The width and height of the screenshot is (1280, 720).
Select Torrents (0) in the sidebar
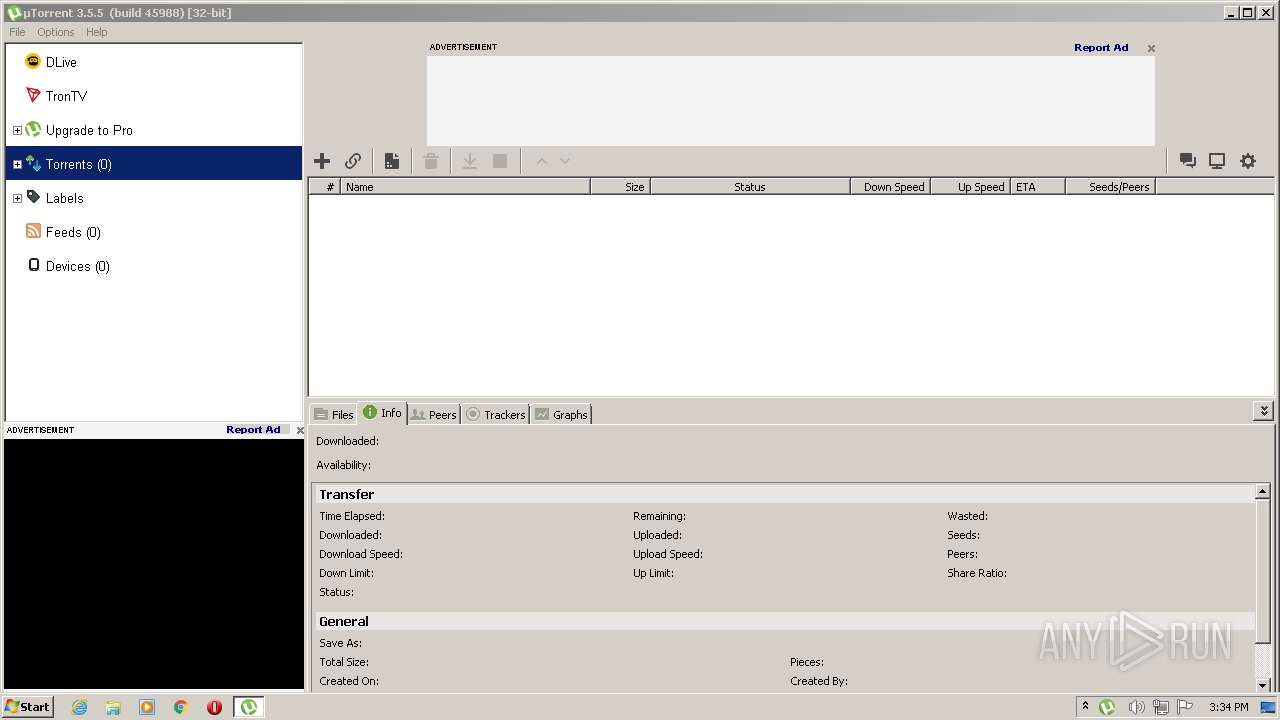pos(154,164)
